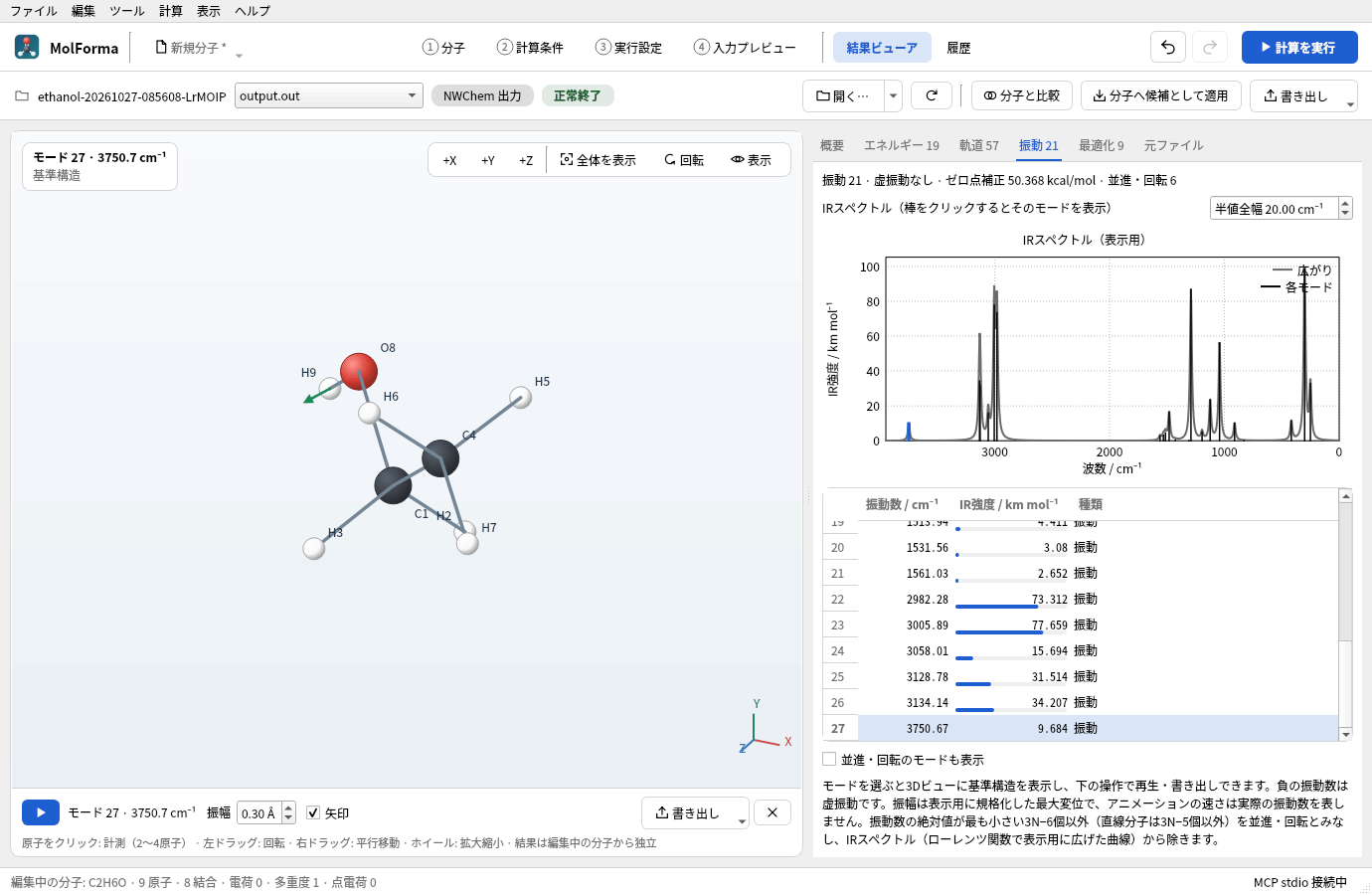The width and height of the screenshot is (1372, 895).
Task: Open the ファイル menu
Action: pyautogui.click(x=34, y=11)
